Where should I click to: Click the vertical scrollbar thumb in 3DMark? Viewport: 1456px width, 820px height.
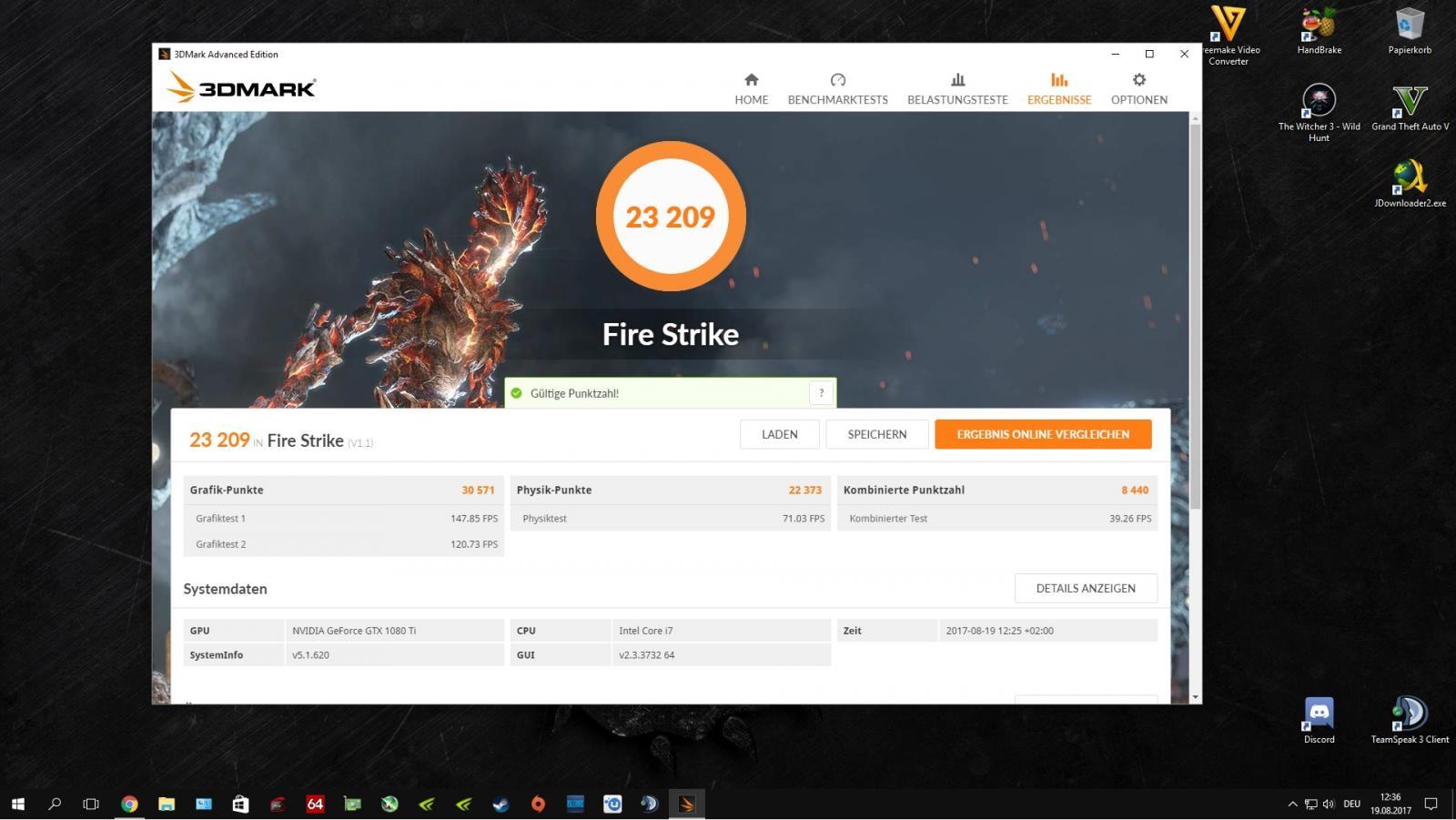click(x=1195, y=317)
